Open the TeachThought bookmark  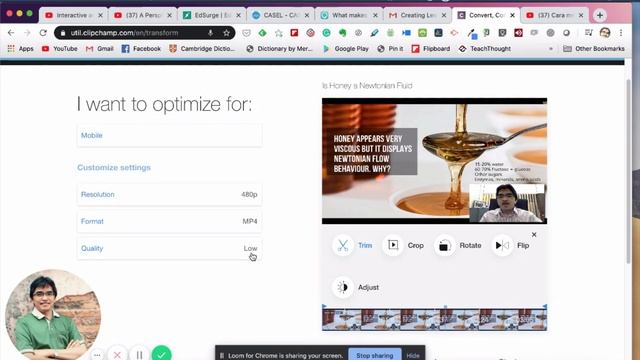tap(485, 49)
